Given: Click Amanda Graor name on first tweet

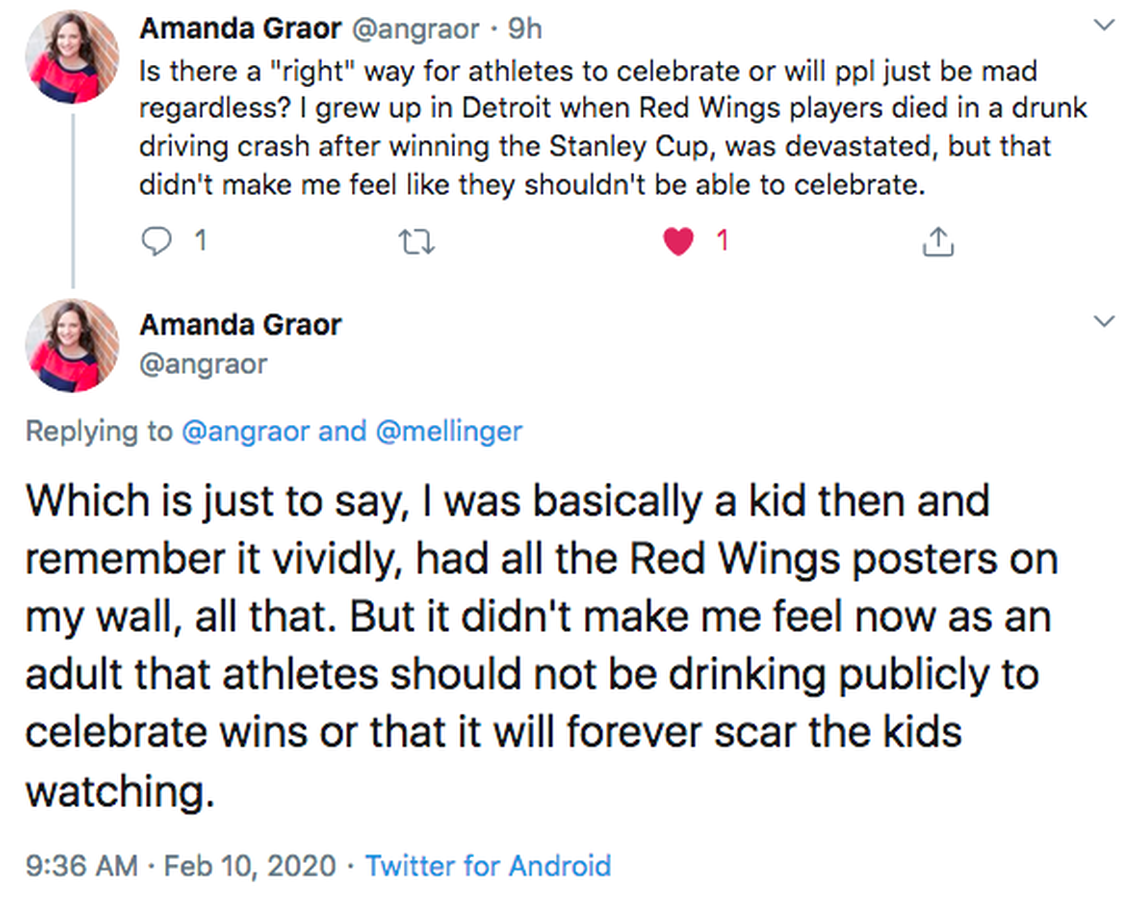Looking at the screenshot, I should coord(240,29).
